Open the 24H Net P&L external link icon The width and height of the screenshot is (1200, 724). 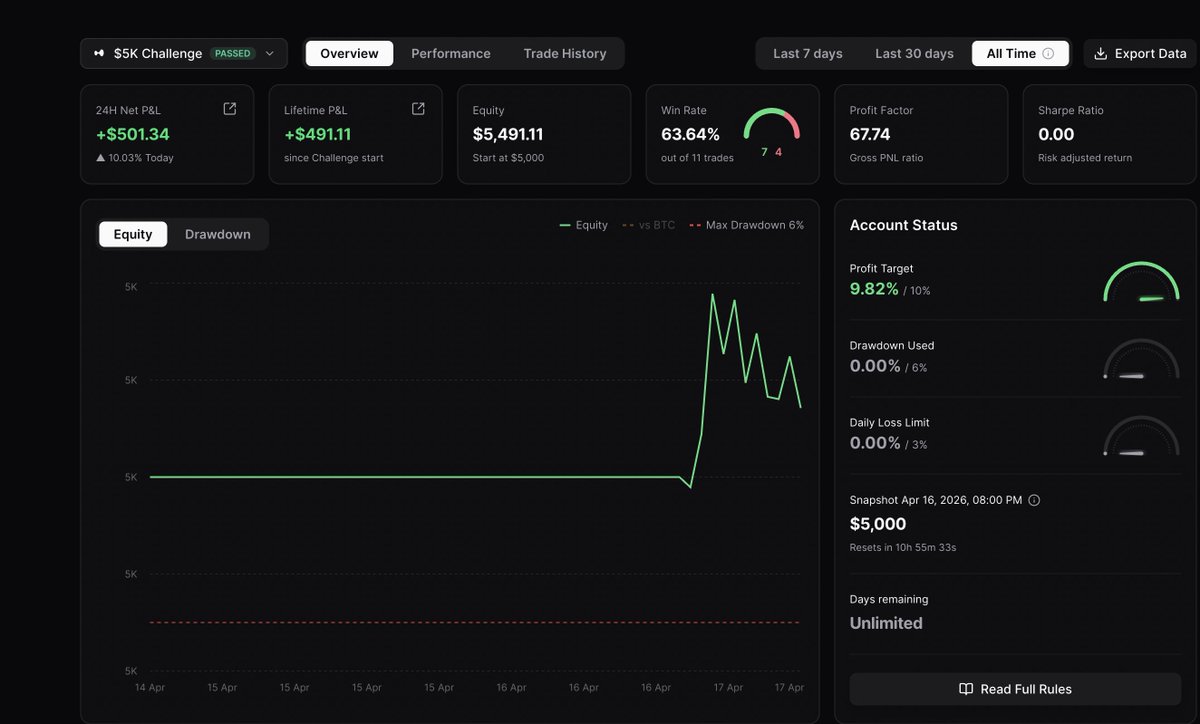coord(229,109)
